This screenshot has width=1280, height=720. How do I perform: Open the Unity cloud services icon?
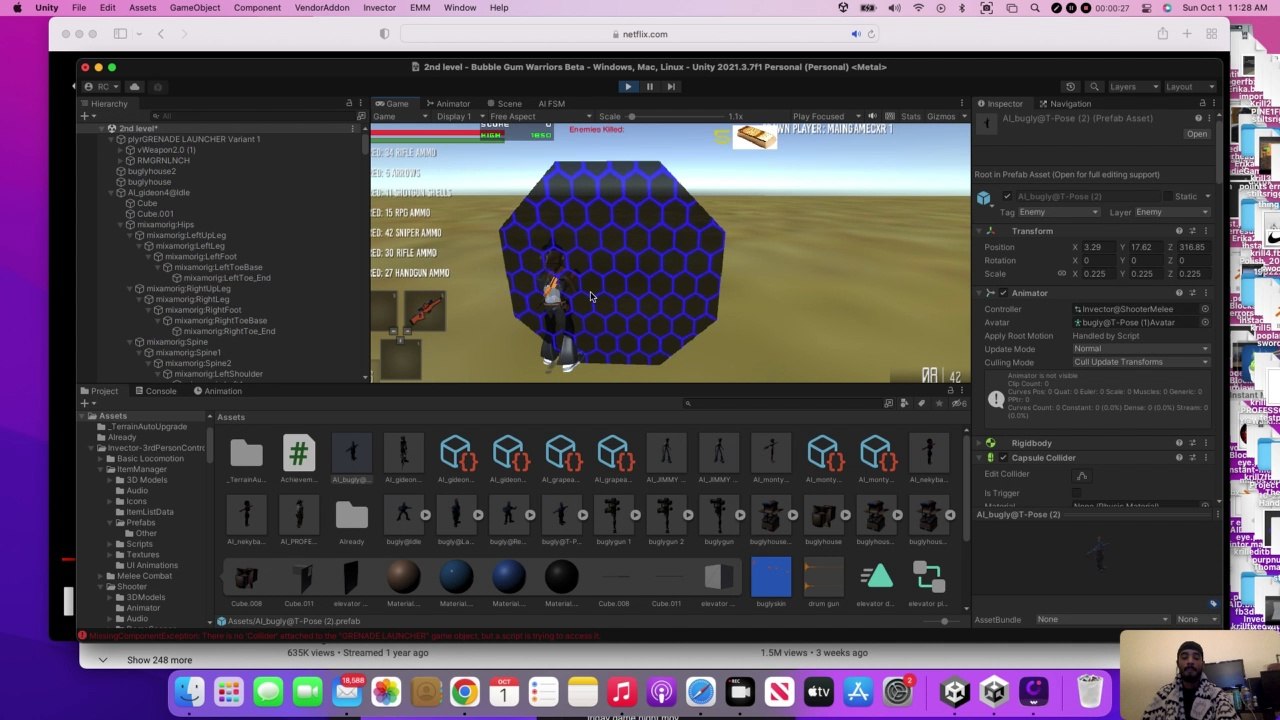(135, 86)
